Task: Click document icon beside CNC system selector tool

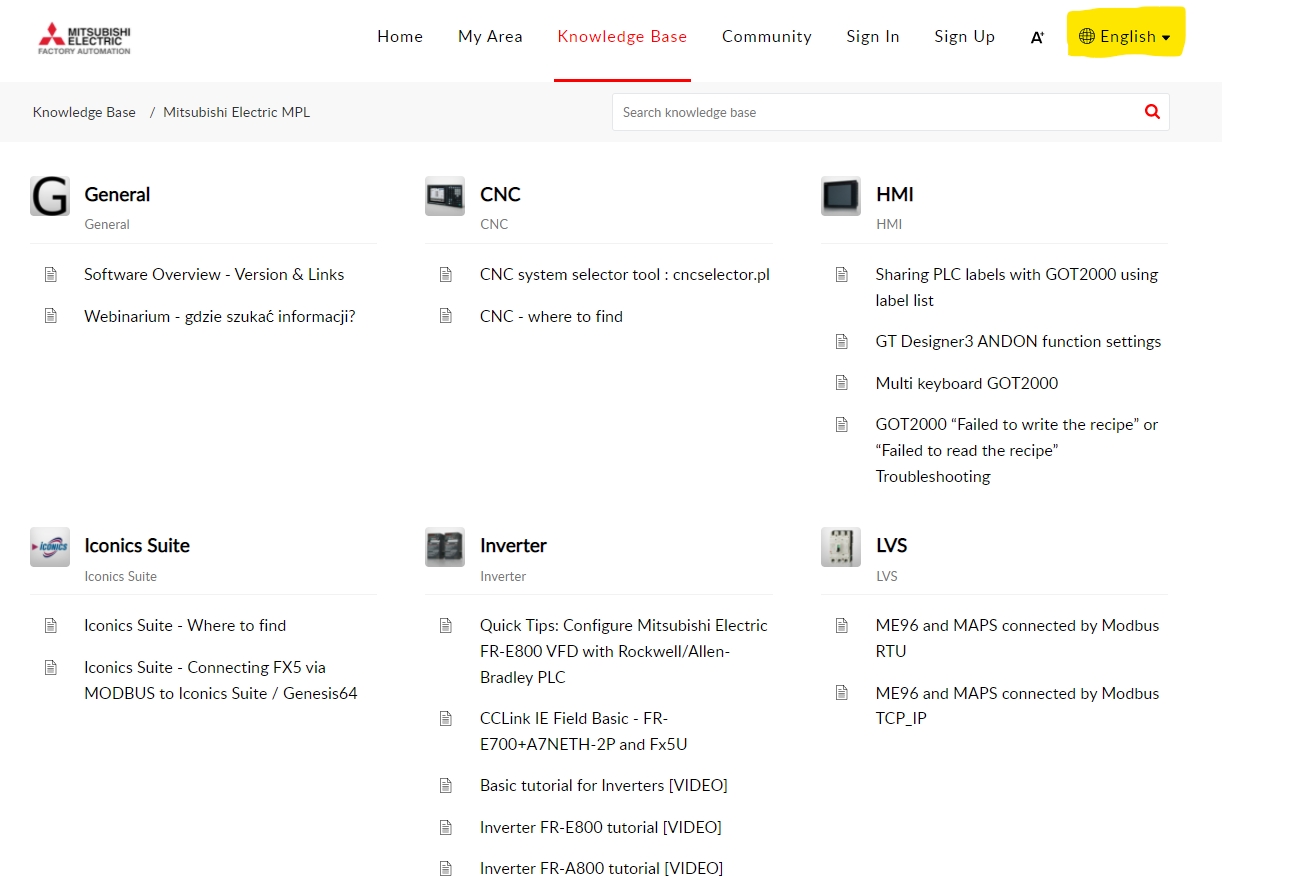Action: click(x=446, y=274)
